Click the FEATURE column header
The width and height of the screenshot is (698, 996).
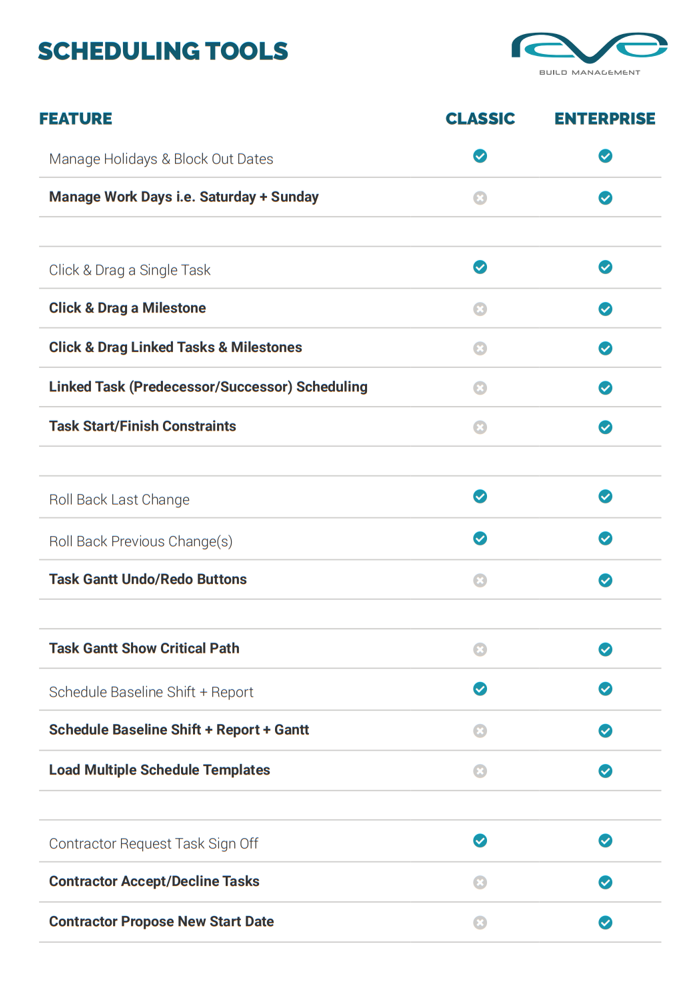76,119
